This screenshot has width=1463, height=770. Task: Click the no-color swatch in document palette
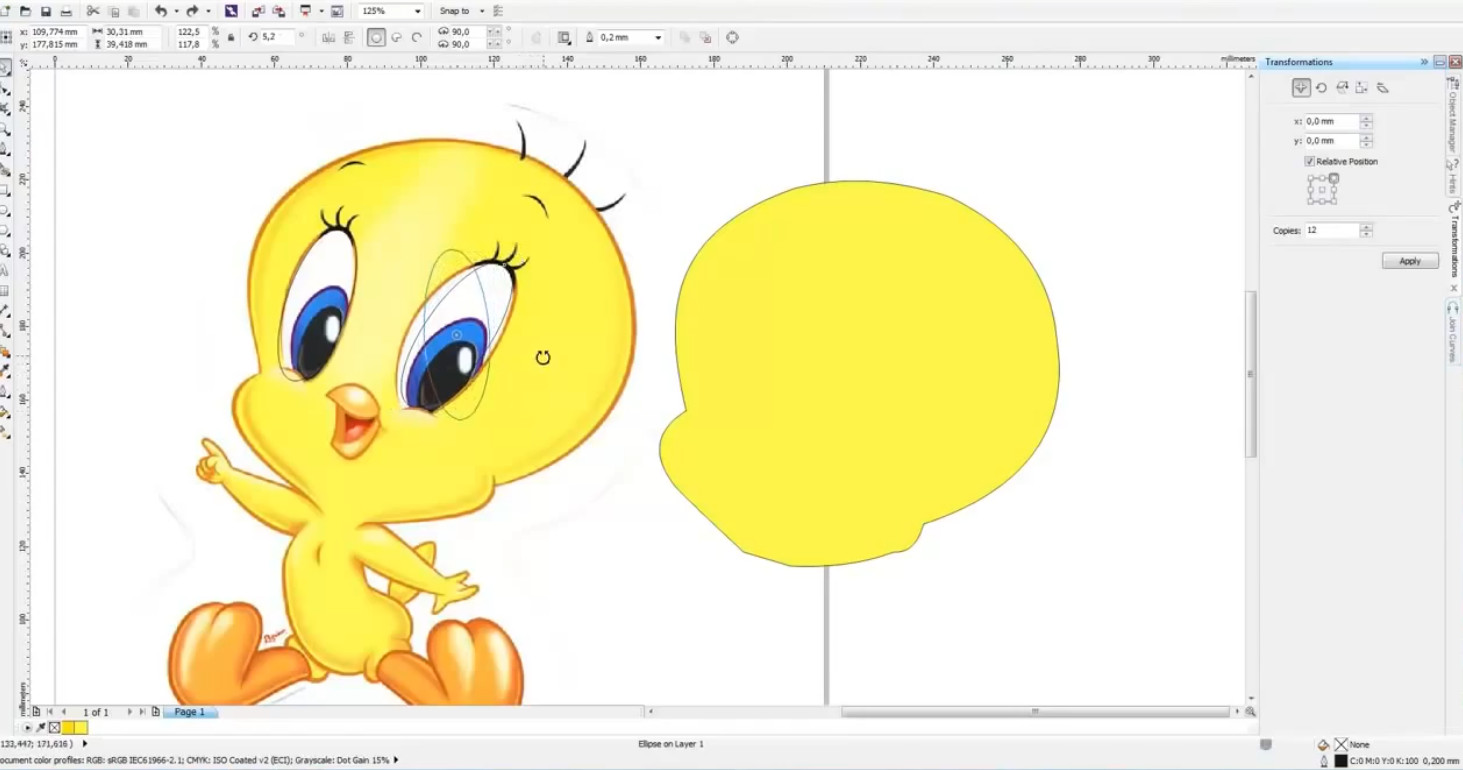click(55, 728)
